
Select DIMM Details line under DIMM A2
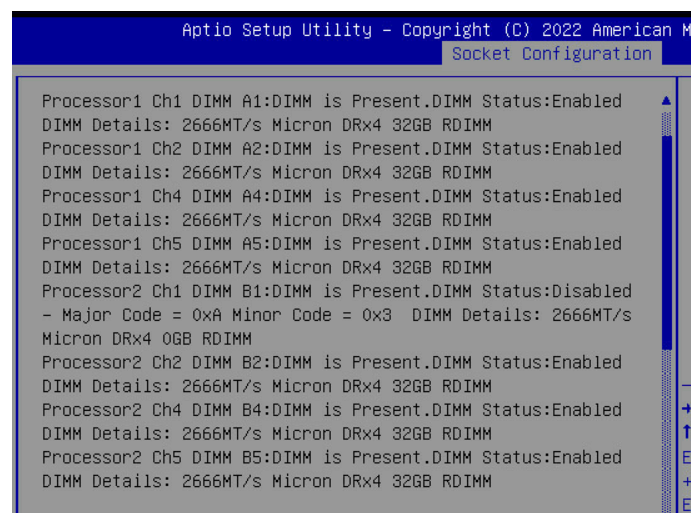point(266,172)
